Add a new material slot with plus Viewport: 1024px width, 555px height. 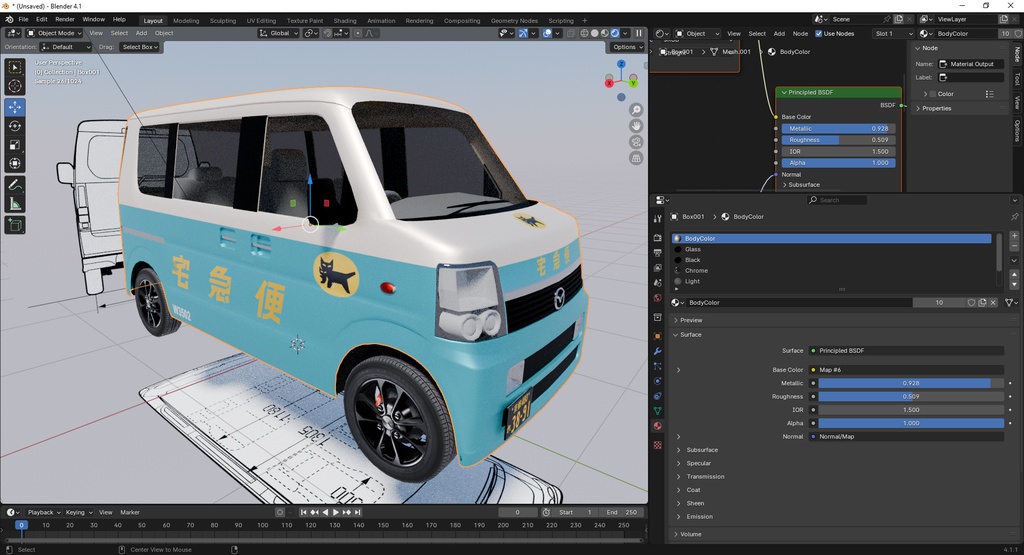pyautogui.click(x=1014, y=237)
